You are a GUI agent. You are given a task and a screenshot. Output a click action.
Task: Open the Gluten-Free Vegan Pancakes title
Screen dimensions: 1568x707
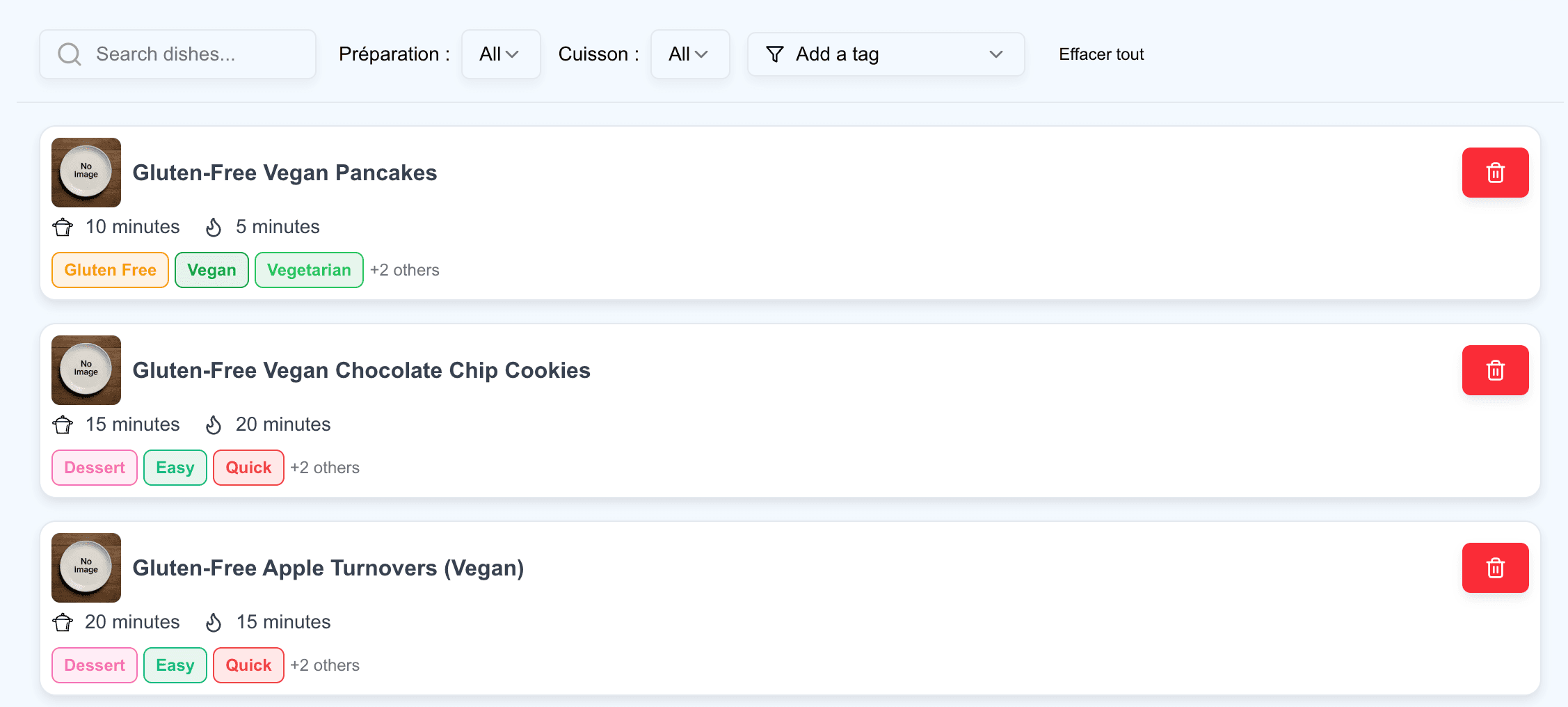point(285,173)
